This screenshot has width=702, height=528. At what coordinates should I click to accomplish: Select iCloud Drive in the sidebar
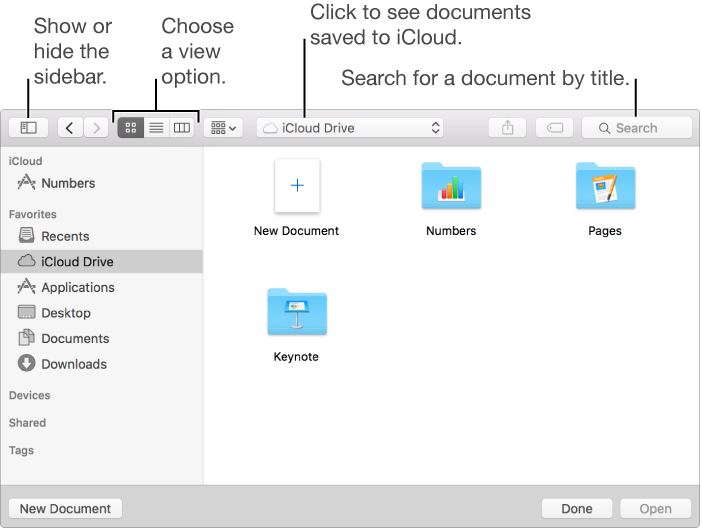click(x=102, y=262)
